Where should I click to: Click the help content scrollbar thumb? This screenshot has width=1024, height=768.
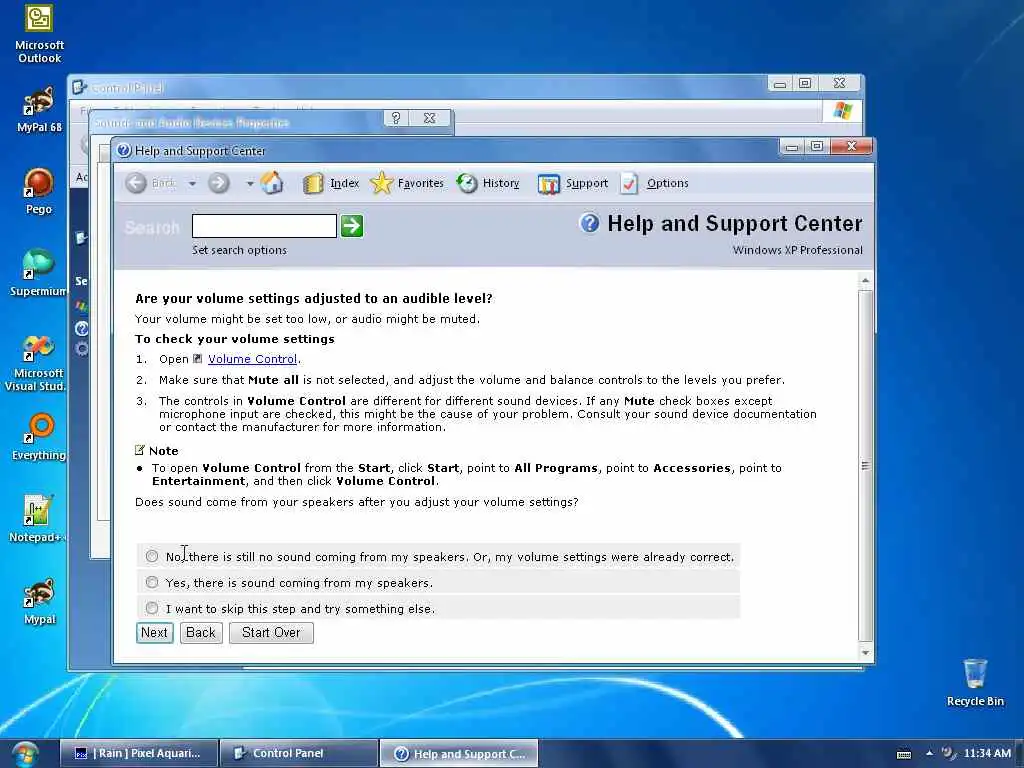coord(865,465)
